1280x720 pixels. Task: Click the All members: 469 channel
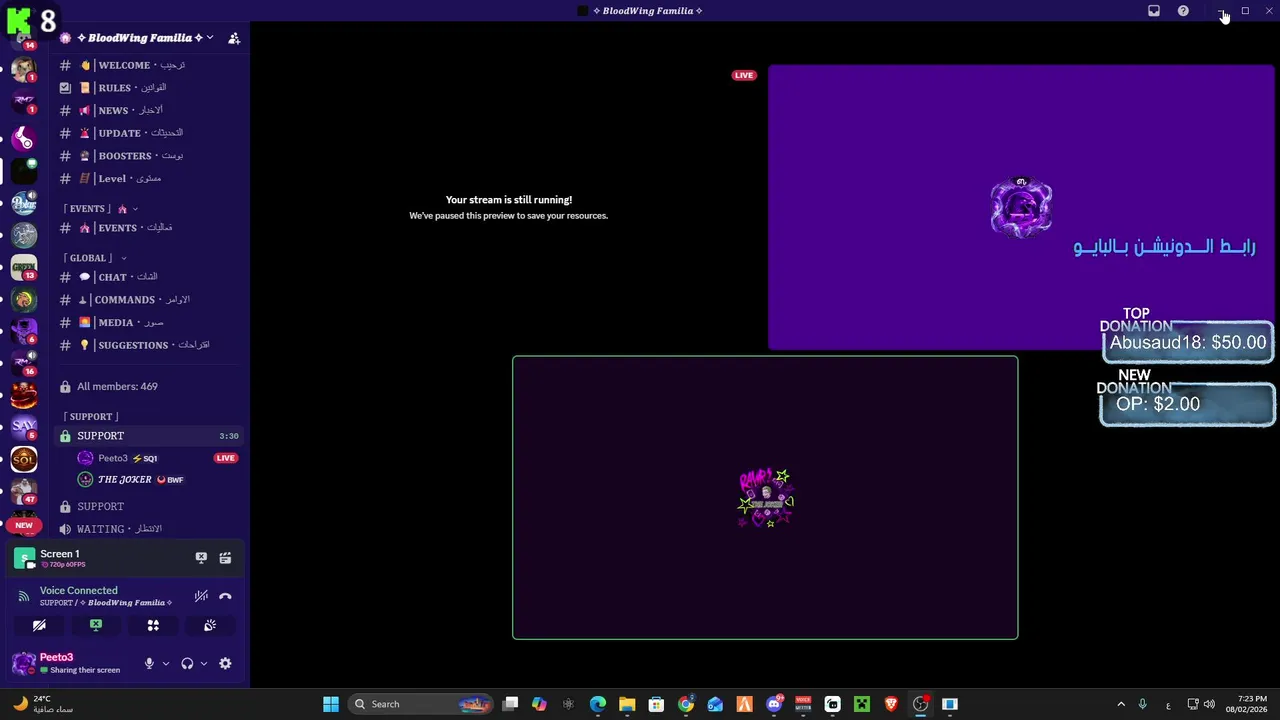point(150,386)
